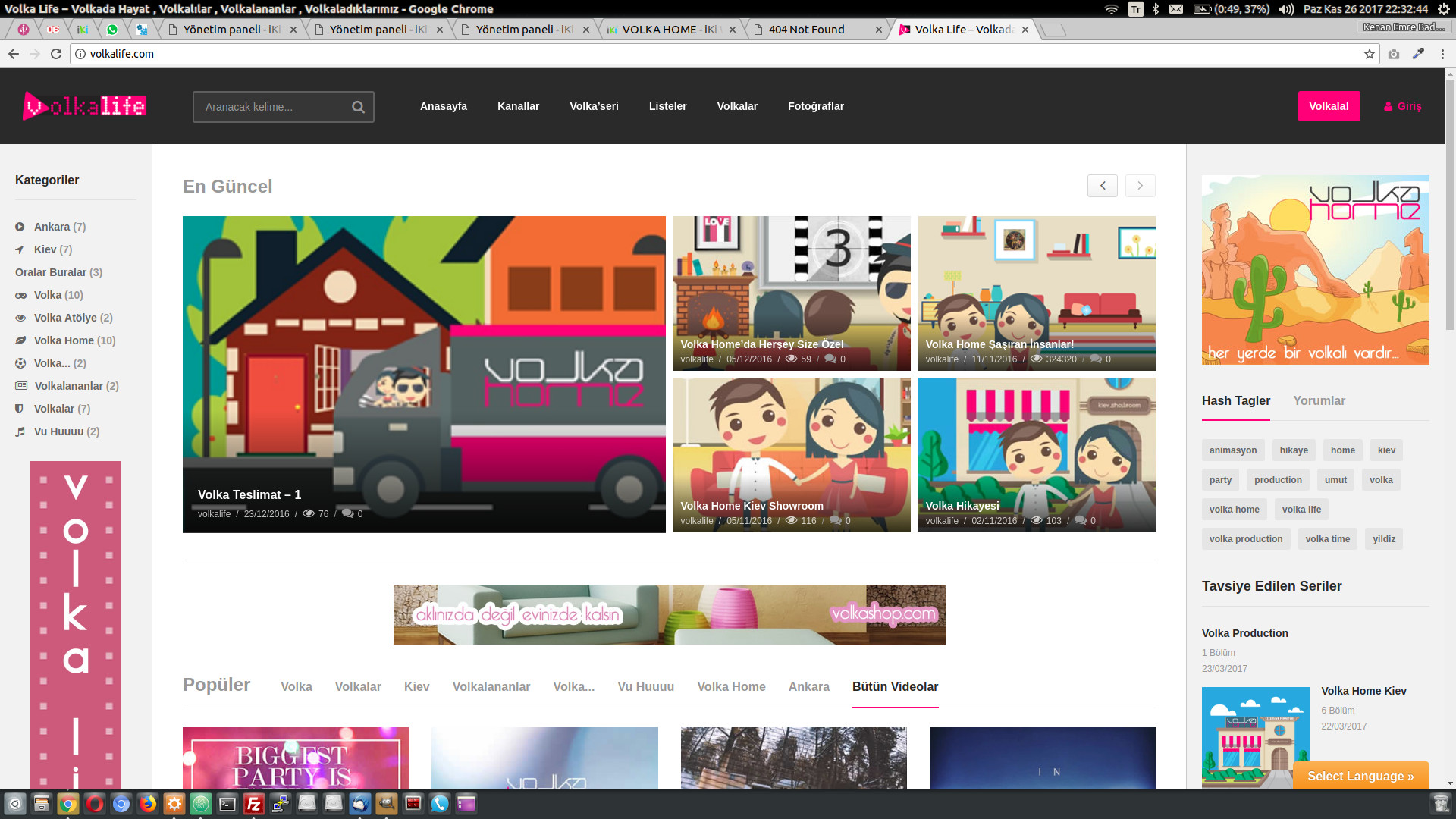Open the mail indicator in top bar
This screenshot has width=1456, height=819.
pos(1176,9)
